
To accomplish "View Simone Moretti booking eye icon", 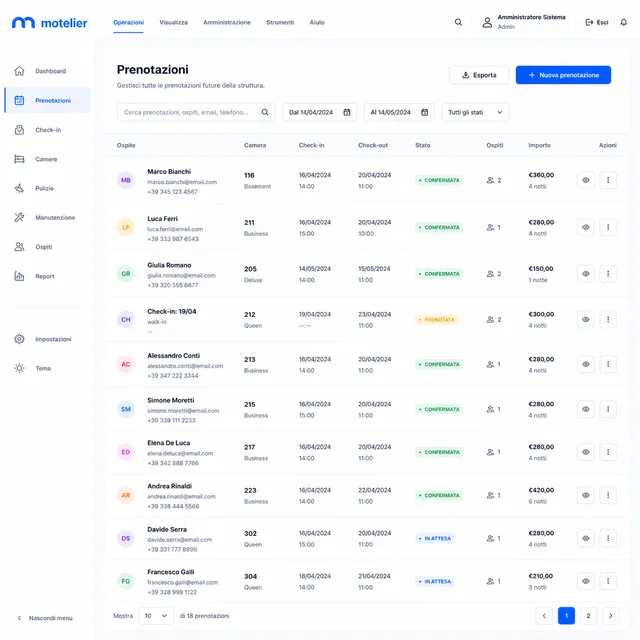I will coord(585,409).
